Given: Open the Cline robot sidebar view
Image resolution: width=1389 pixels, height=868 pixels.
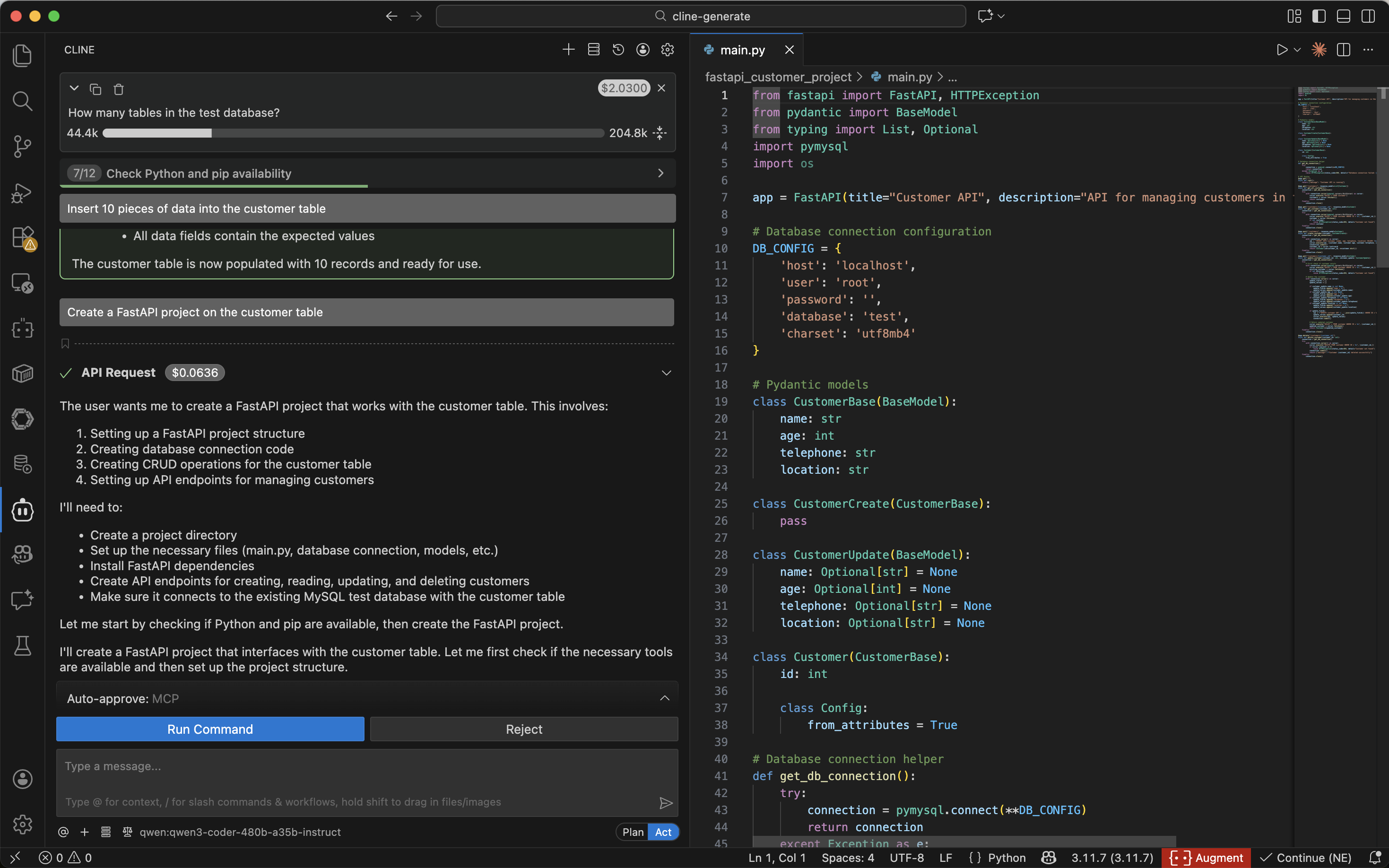Looking at the screenshot, I should [x=22, y=510].
